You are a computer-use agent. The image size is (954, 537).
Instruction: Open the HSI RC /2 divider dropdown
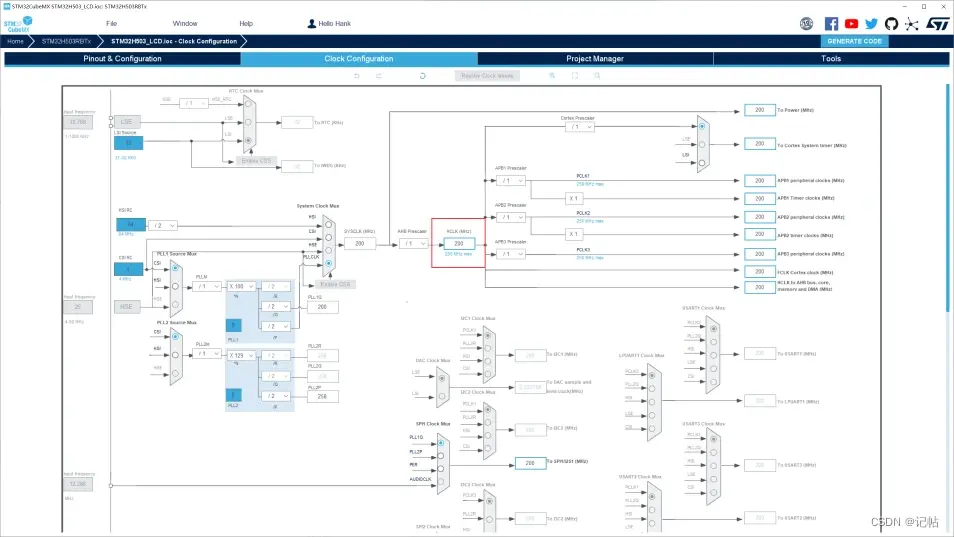(162, 225)
